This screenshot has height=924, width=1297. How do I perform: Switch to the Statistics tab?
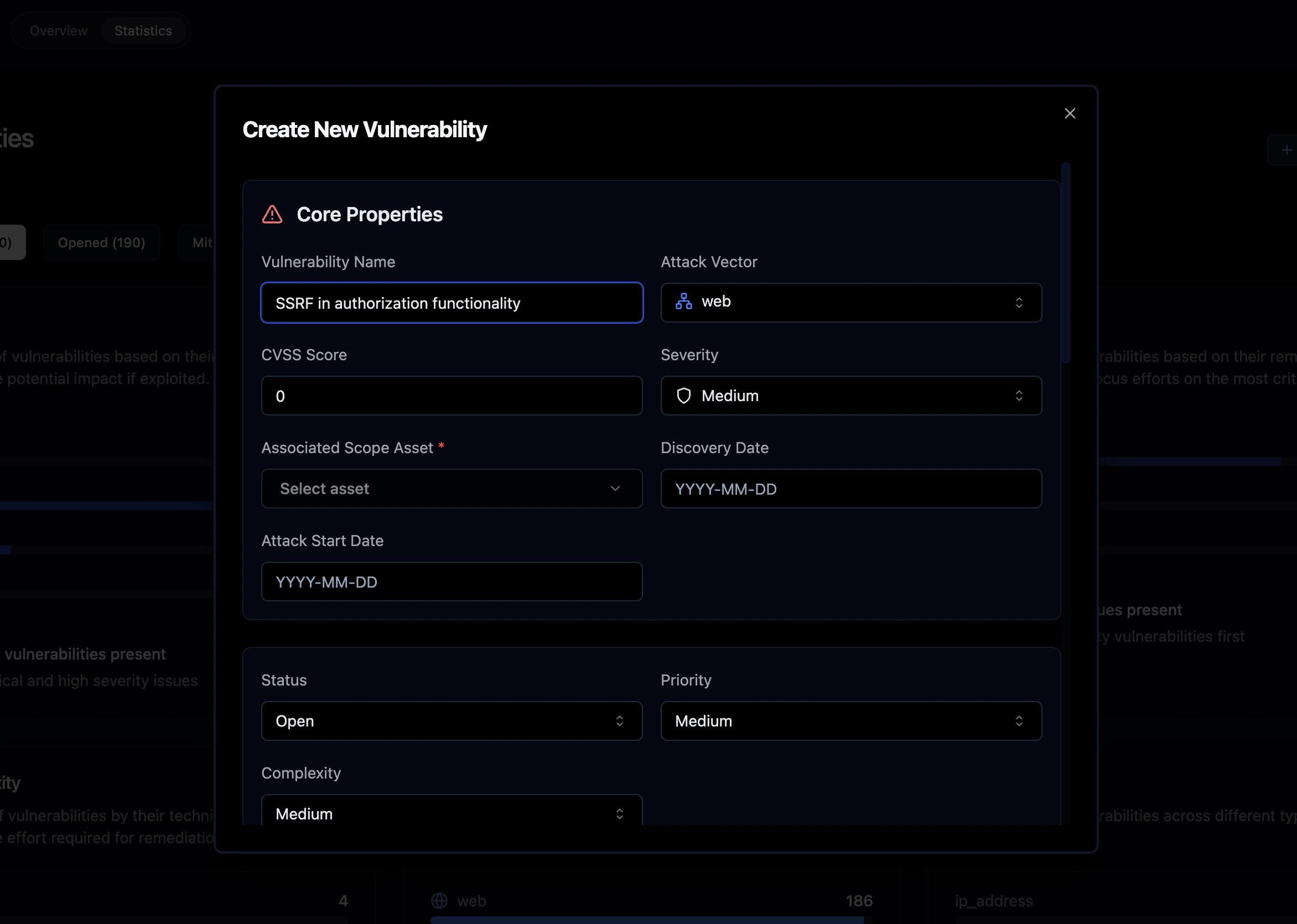143,31
